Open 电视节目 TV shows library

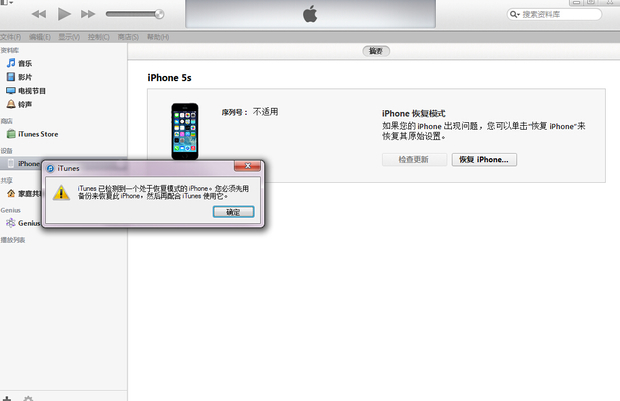[x=26, y=91]
